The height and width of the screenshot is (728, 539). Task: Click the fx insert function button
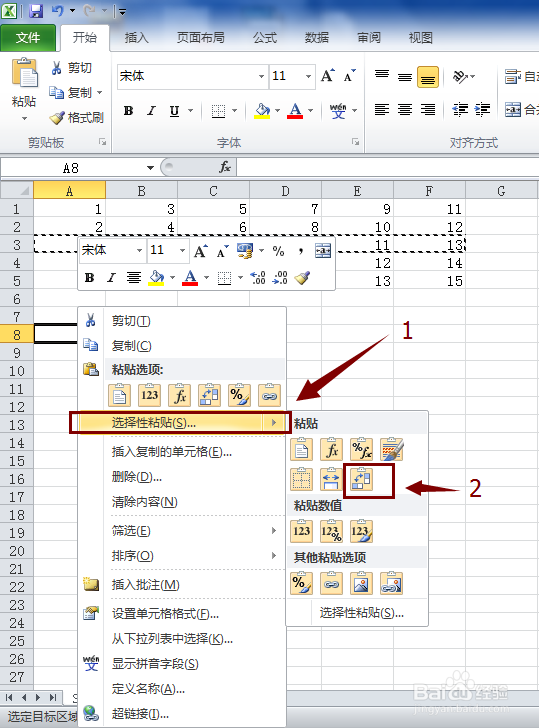tap(225, 167)
